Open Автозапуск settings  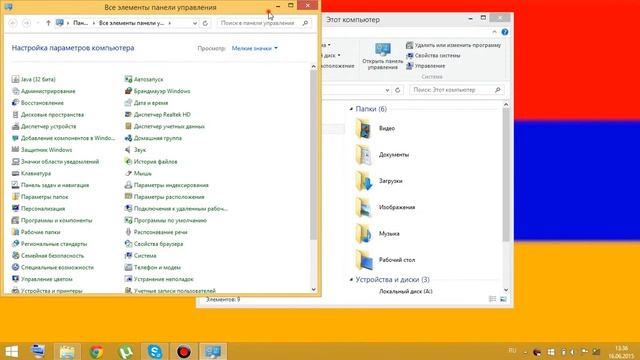pyautogui.click(x=144, y=79)
